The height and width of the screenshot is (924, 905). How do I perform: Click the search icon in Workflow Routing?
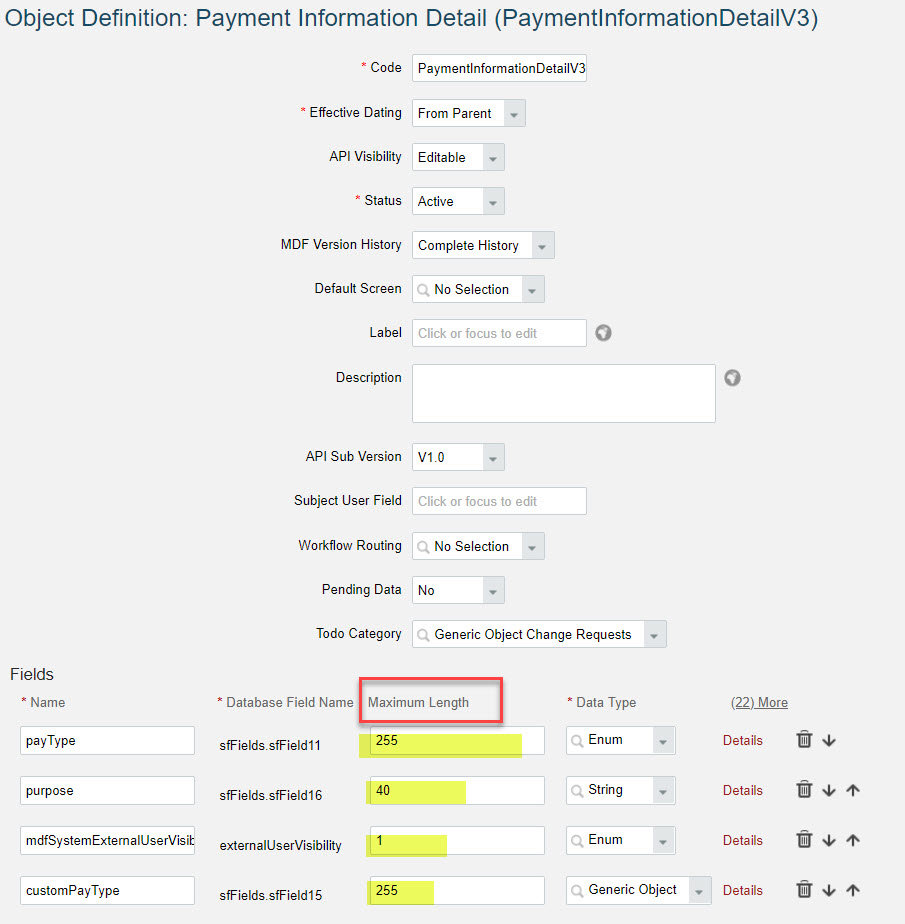(x=423, y=547)
